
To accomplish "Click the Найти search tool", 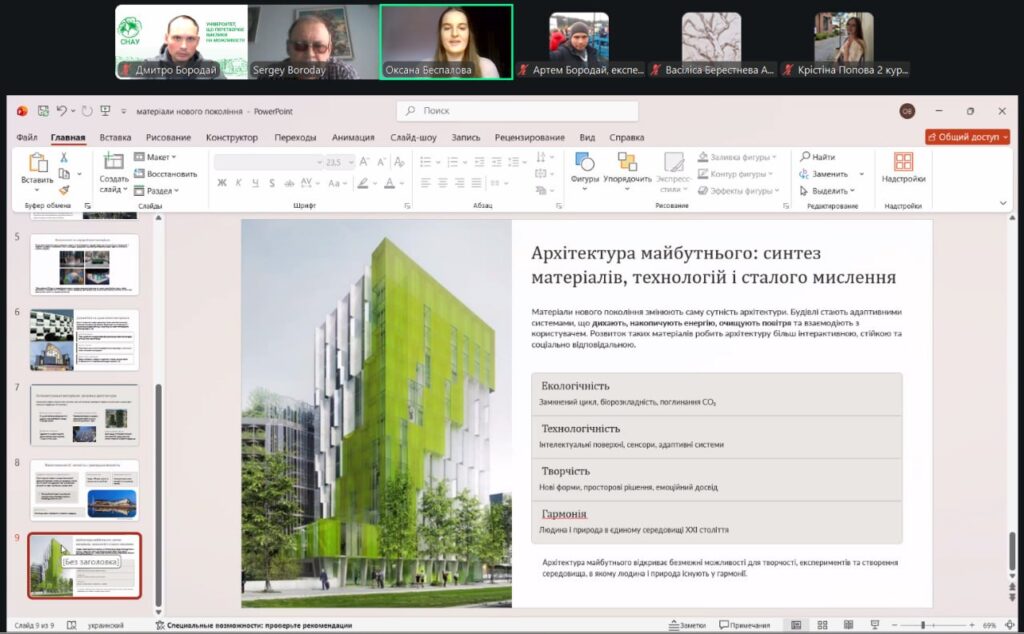I will (817, 157).
